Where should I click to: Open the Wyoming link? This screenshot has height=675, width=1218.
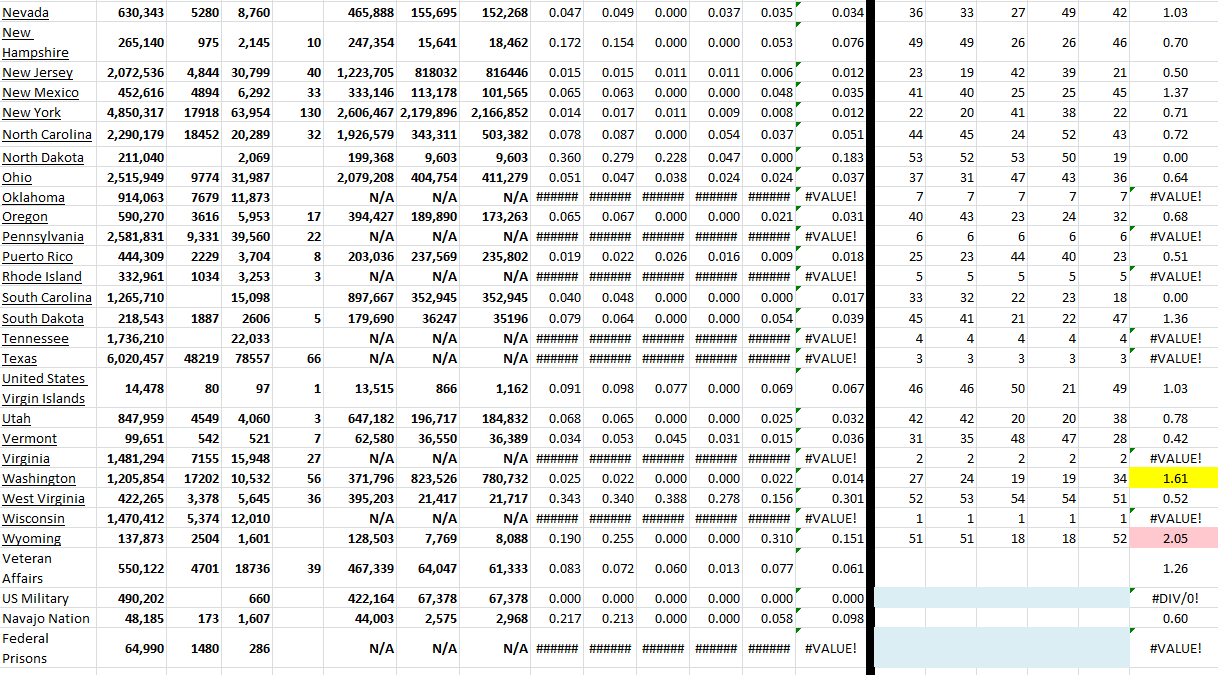pyautogui.click(x=31, y=539)
